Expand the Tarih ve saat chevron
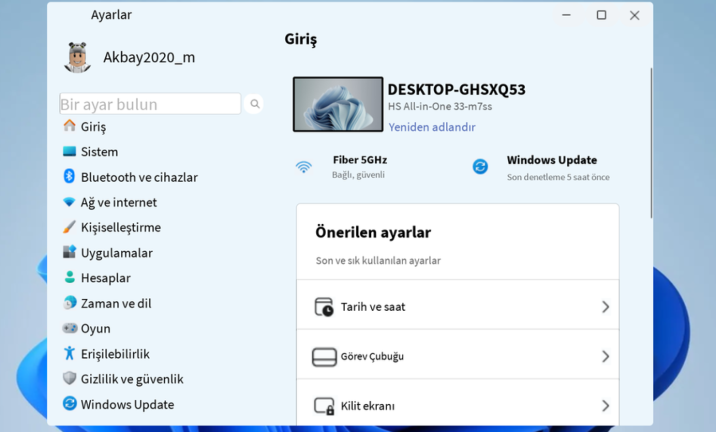The height and width of the screenshot is (432, 716). coord(605,307)
